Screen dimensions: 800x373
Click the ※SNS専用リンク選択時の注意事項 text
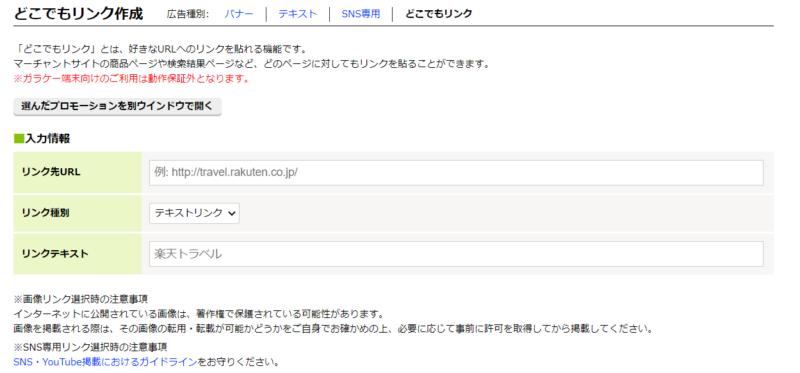click(x=90, y=347)
